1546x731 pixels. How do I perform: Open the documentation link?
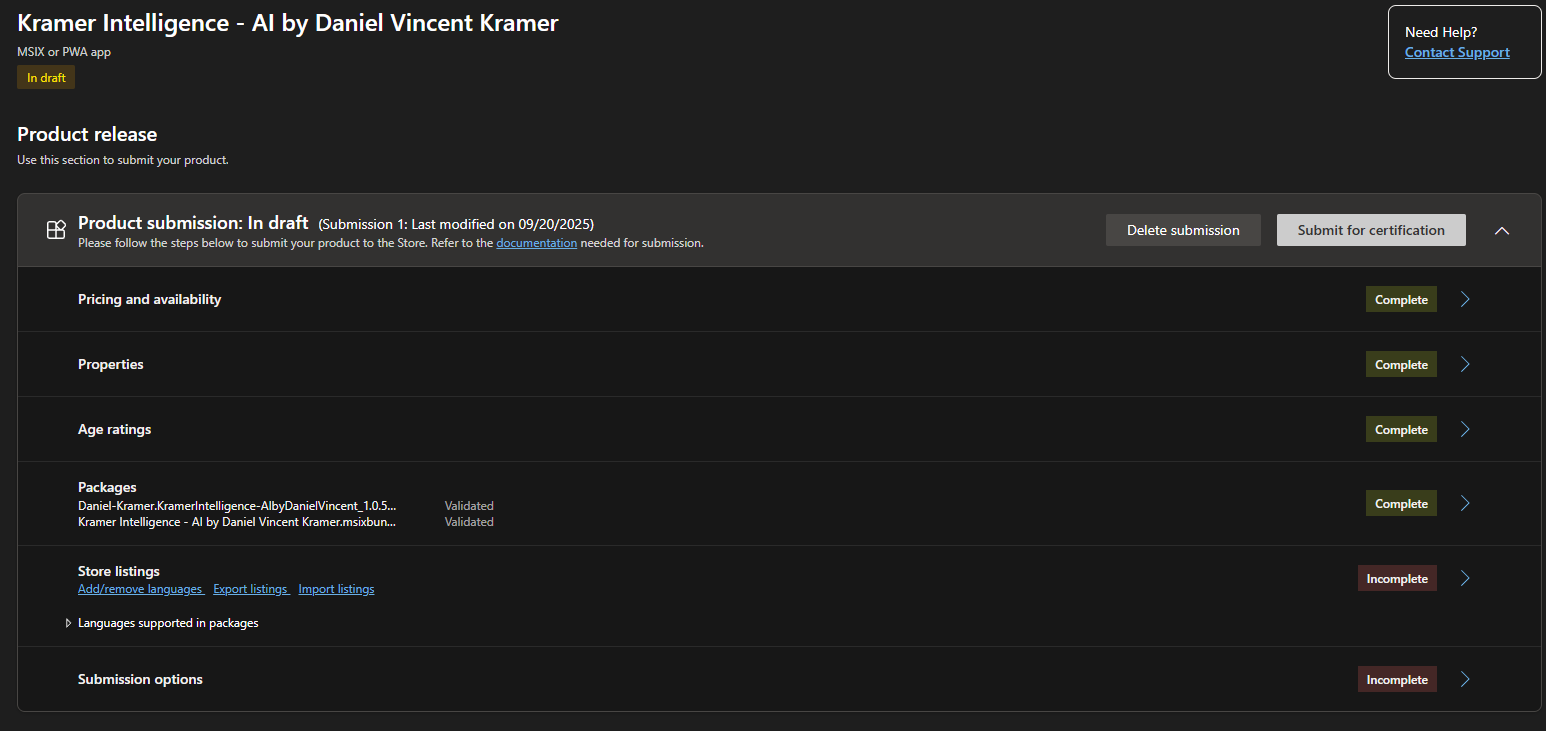536,243
